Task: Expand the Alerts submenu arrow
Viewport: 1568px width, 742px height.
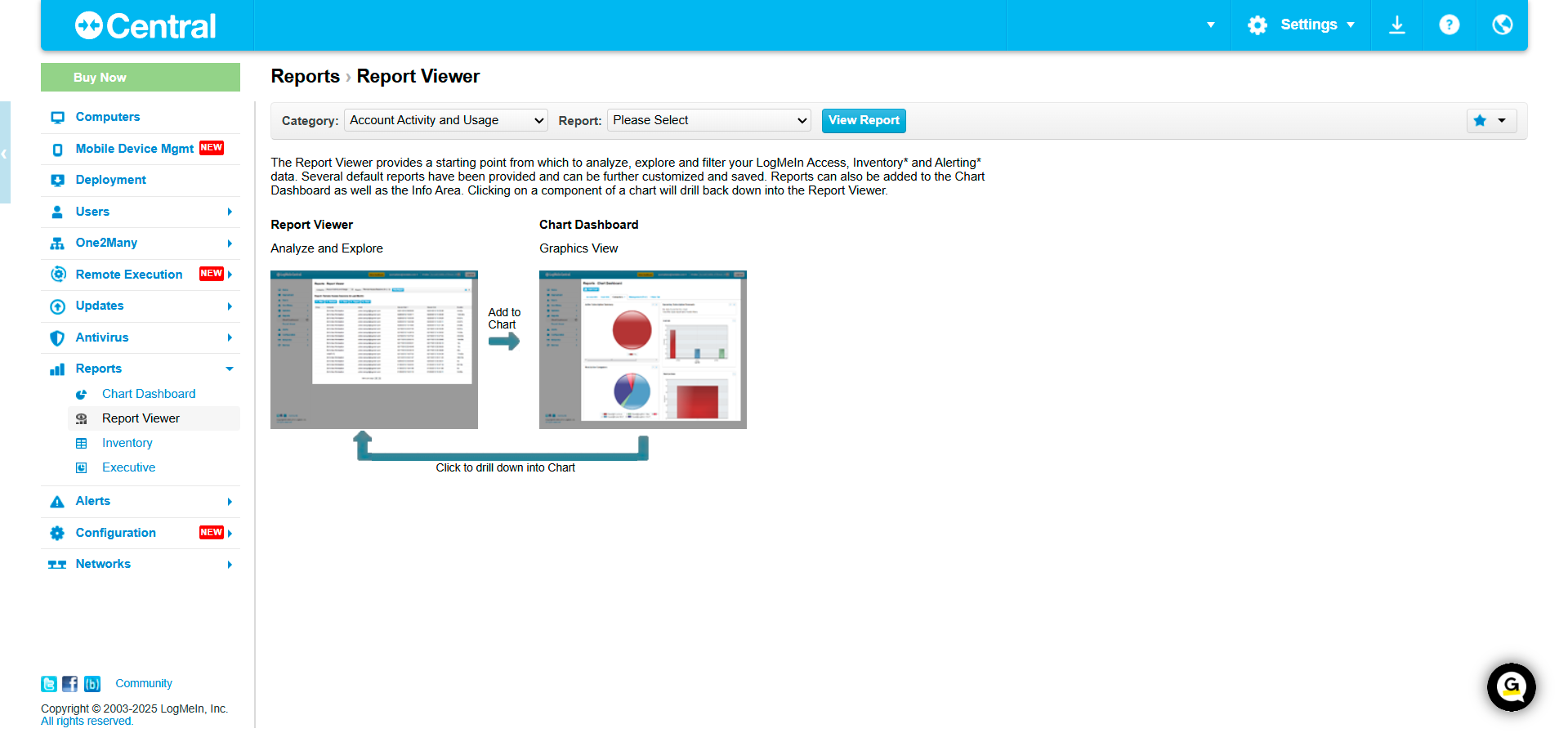Action: coord(230,502)
